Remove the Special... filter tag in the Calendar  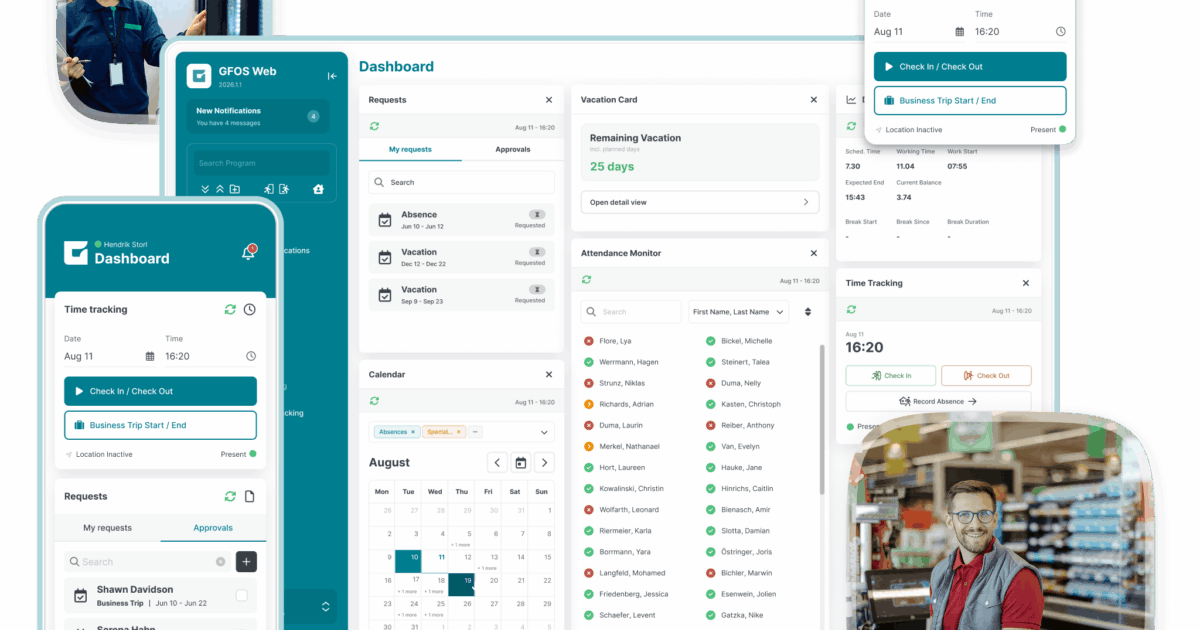460,432
